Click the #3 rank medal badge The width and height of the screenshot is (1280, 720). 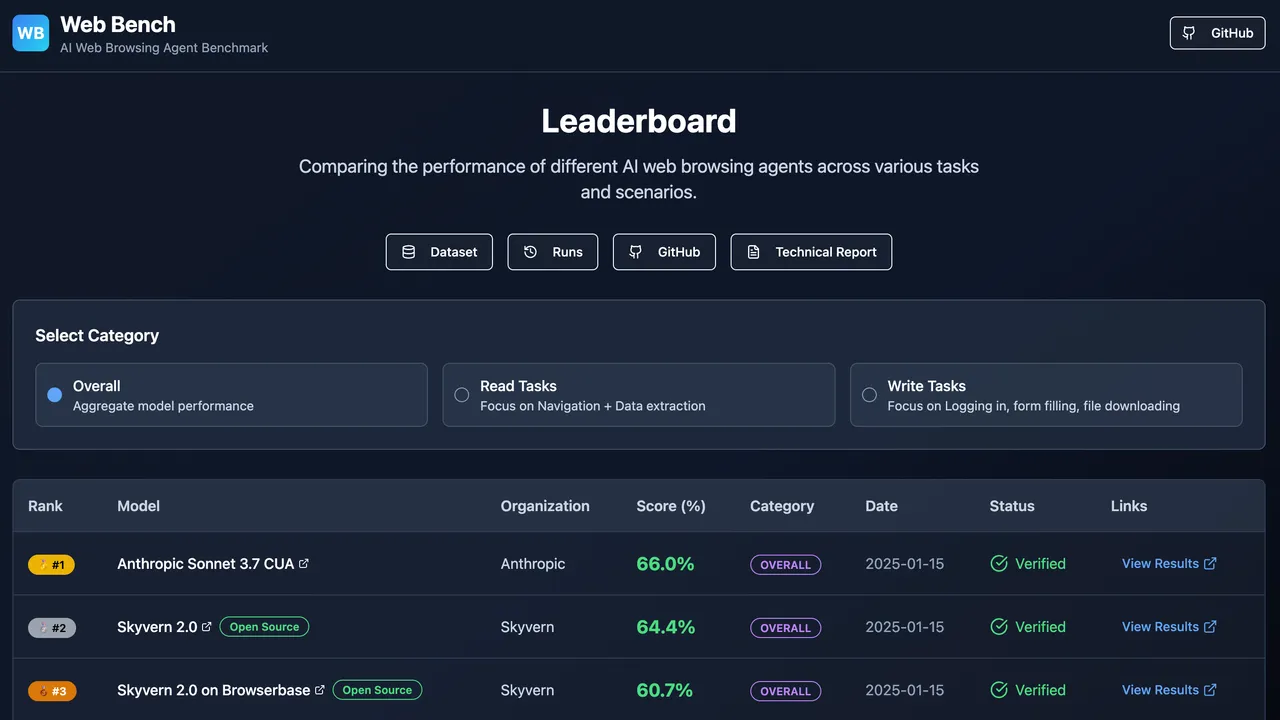52,691
